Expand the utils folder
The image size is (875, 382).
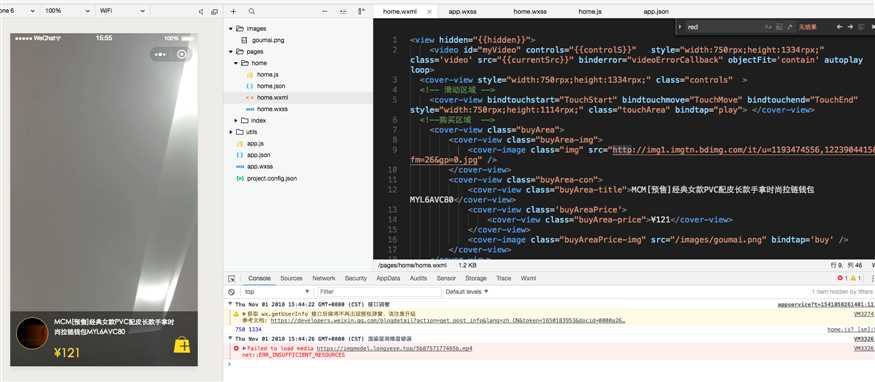(230, 132)
